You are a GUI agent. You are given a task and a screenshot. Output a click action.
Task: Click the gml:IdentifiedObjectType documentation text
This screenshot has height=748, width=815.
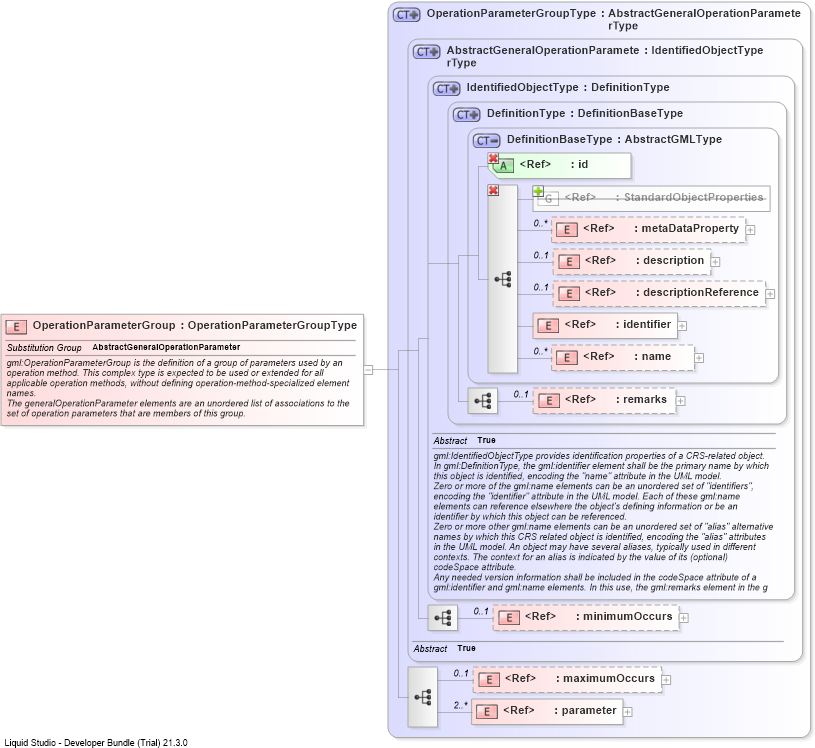603,521
